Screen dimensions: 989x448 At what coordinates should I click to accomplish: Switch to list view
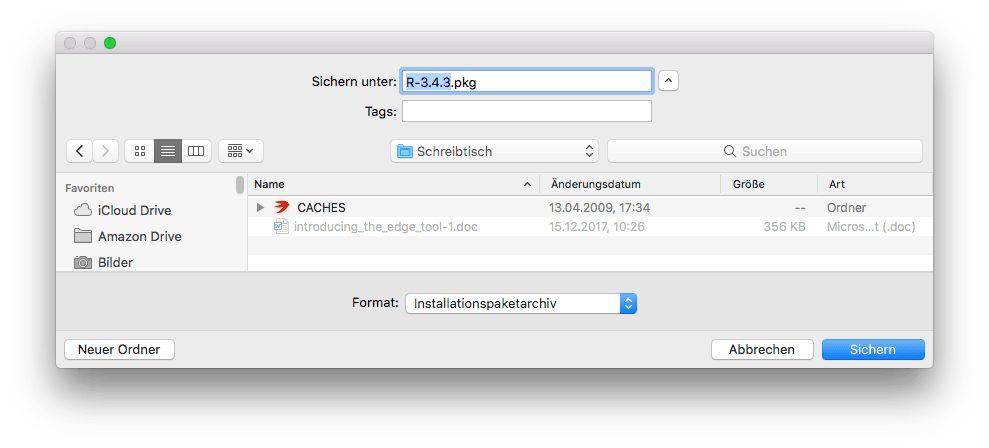point(168,151)
